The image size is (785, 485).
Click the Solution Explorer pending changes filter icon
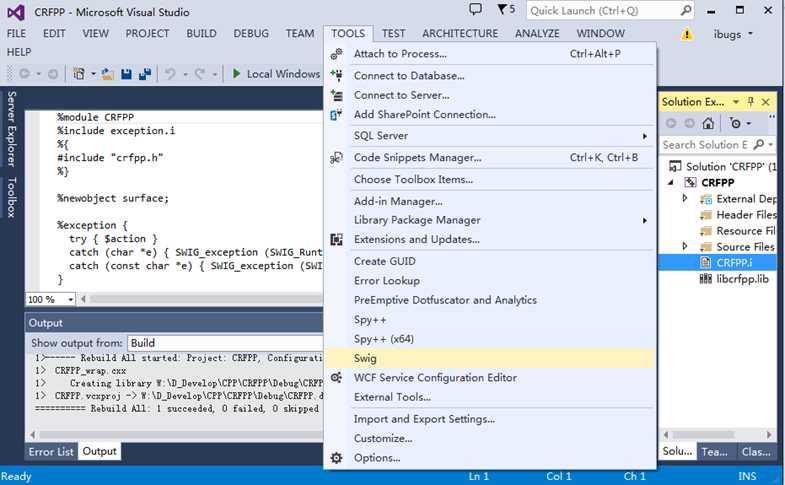pyautogui.click(x=735, y=123)
